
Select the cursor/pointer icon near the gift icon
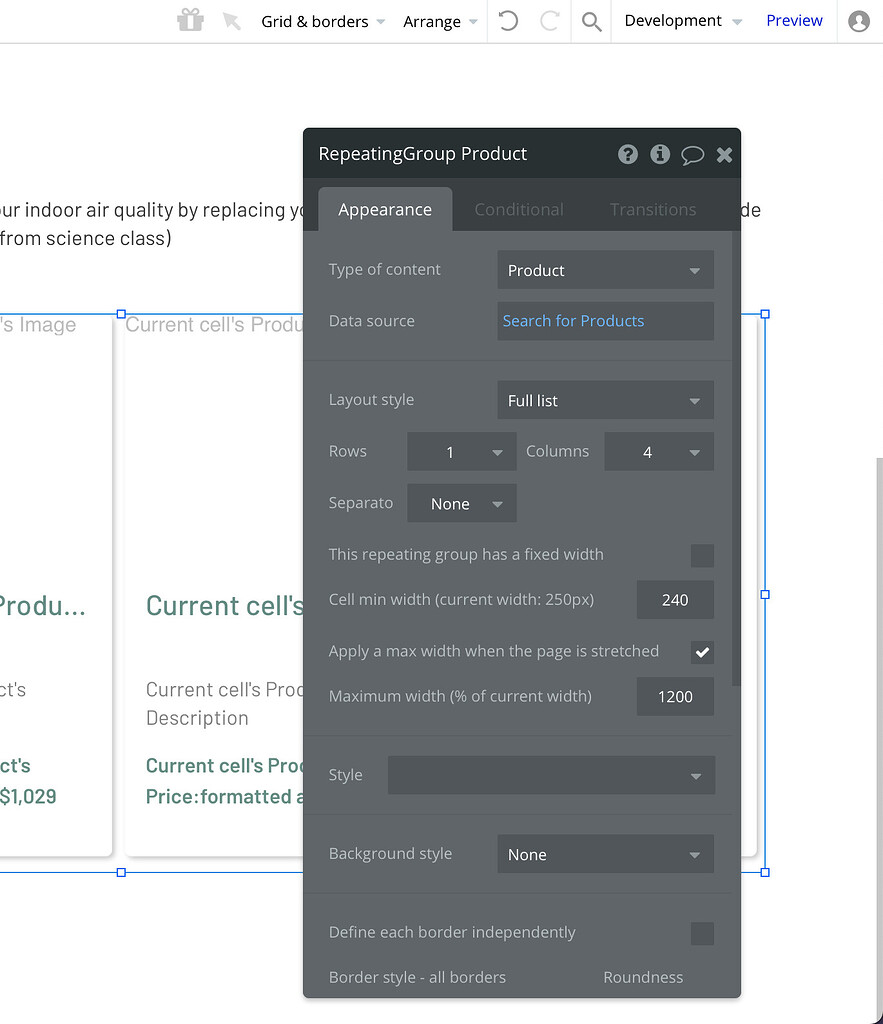pyautogui.click(x=232, y=20)
